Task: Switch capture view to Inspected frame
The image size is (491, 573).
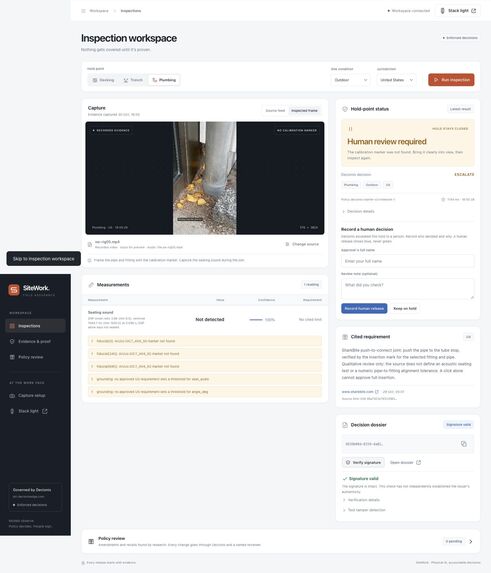Action: tap(304, 110)
